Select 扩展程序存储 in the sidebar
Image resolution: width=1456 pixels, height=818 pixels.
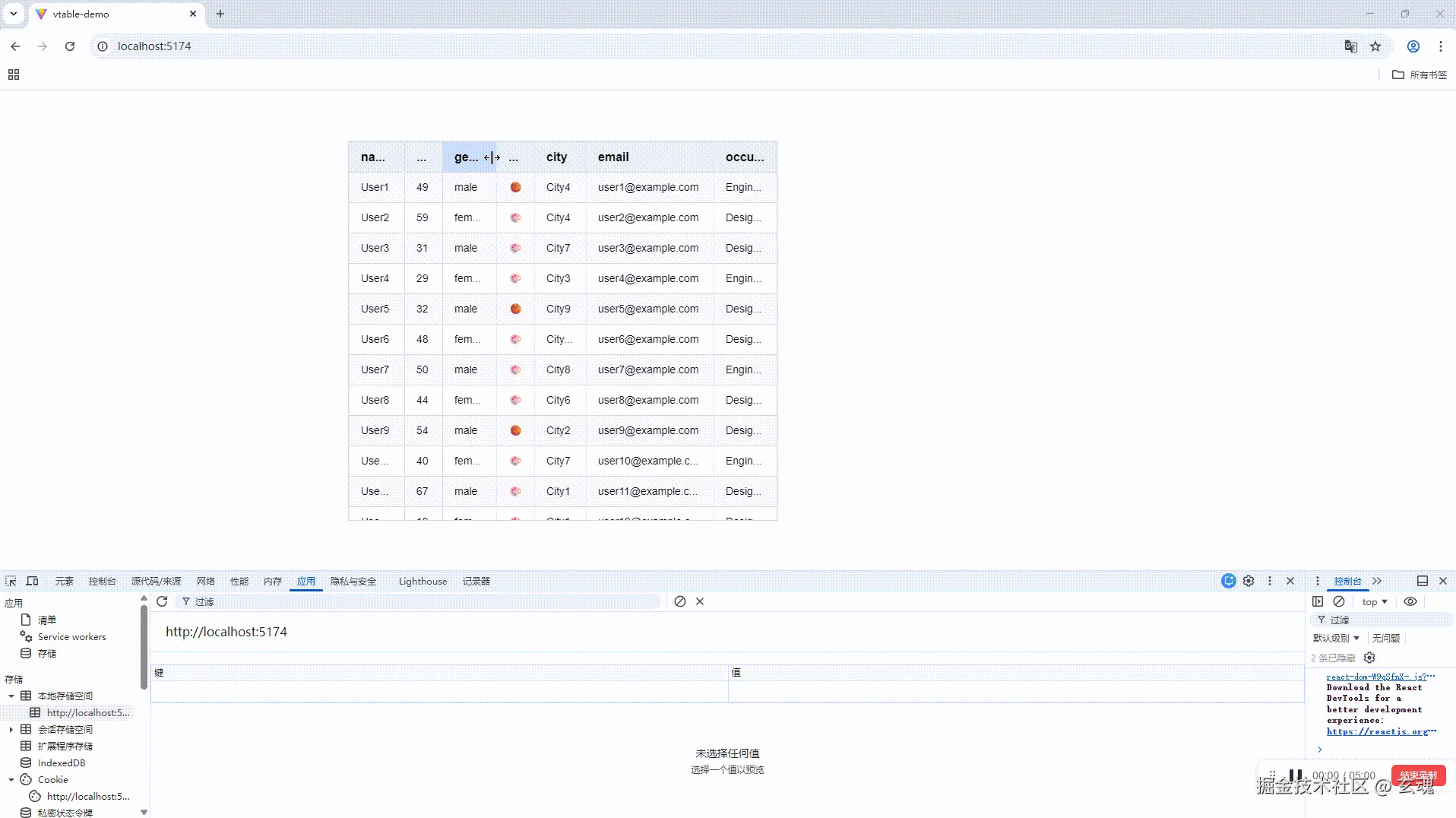click(x=65, y=746)
